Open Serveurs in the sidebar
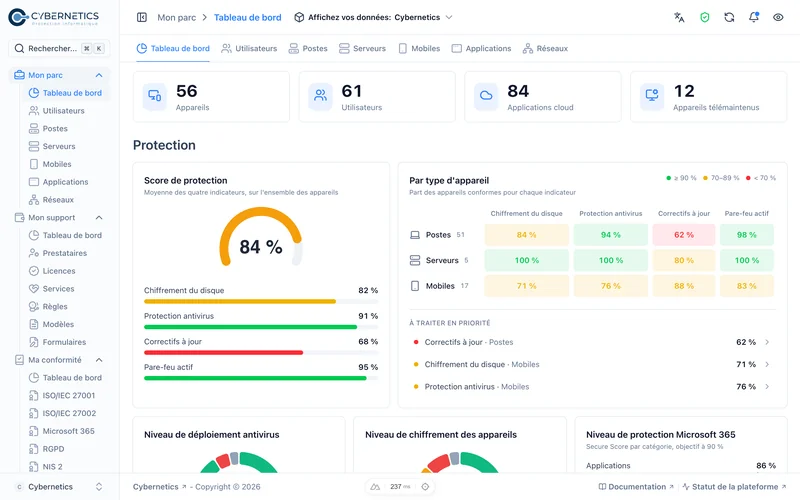This screenshot has height=500, width=800. click(x=59, y=146)
